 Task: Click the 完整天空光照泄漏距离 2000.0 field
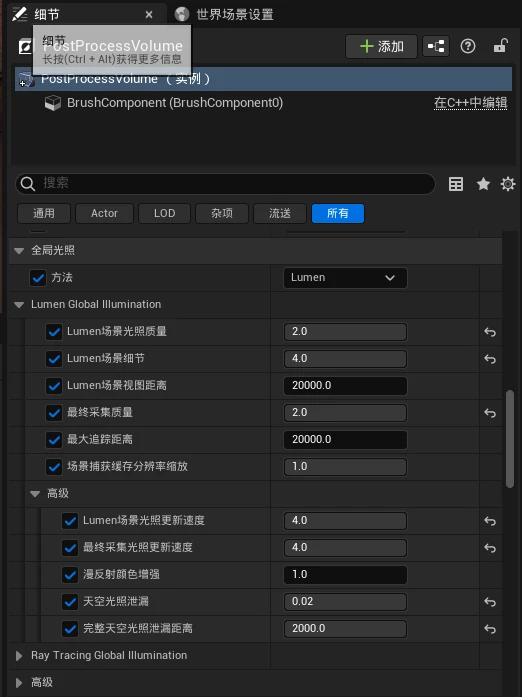pyautogui.click(x=345, y=629)
